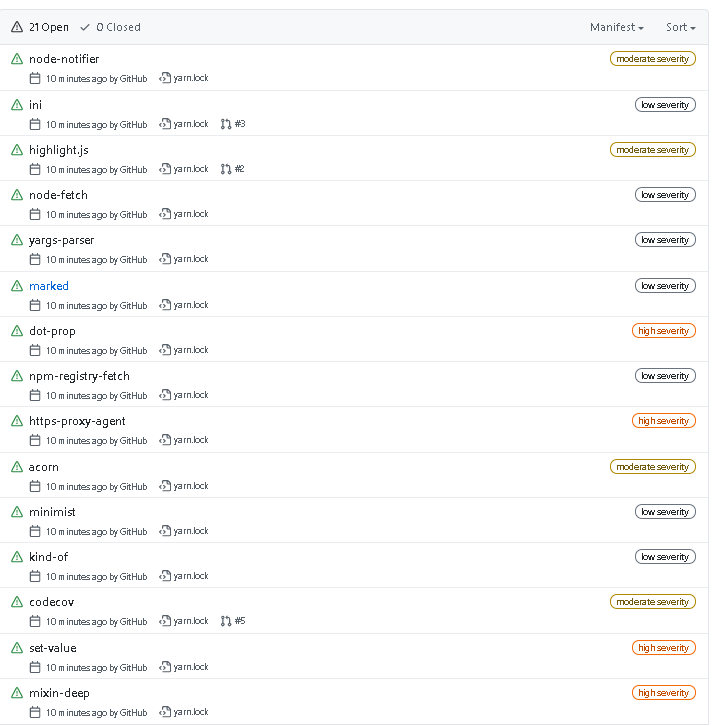
Task: Click the timestamp text in the npm-registry-fetch row
Action: coord(96,396)
